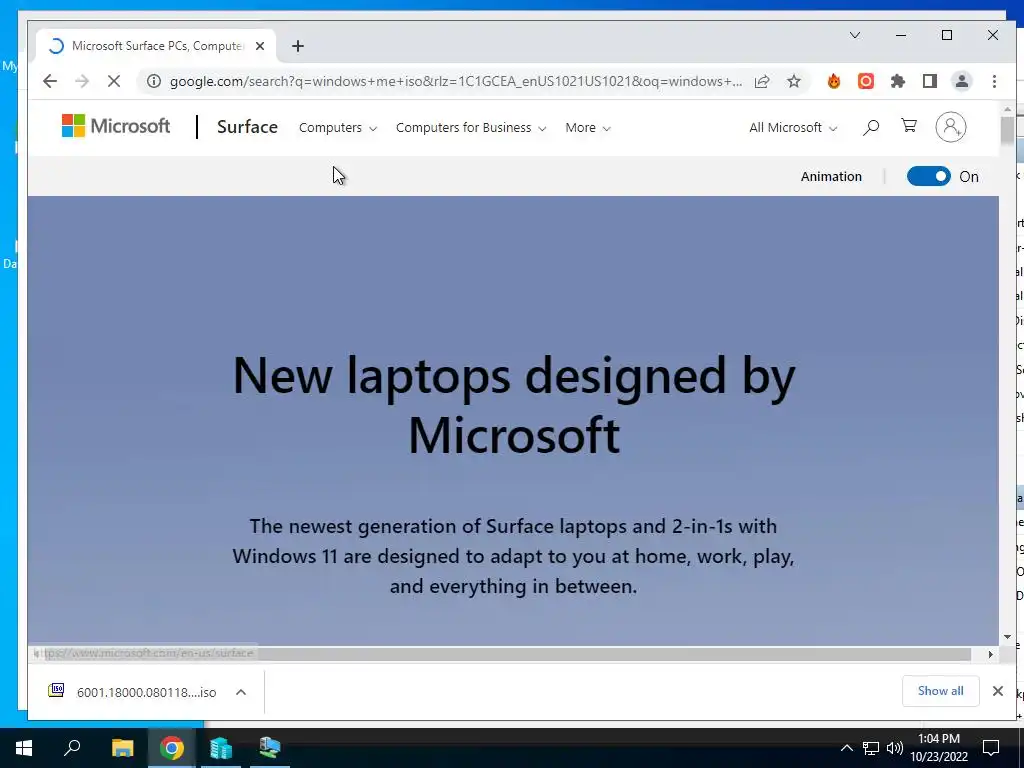Expand the All Microsoft menu
This screenshot has width=1024, height=768.
coord(793,128)
